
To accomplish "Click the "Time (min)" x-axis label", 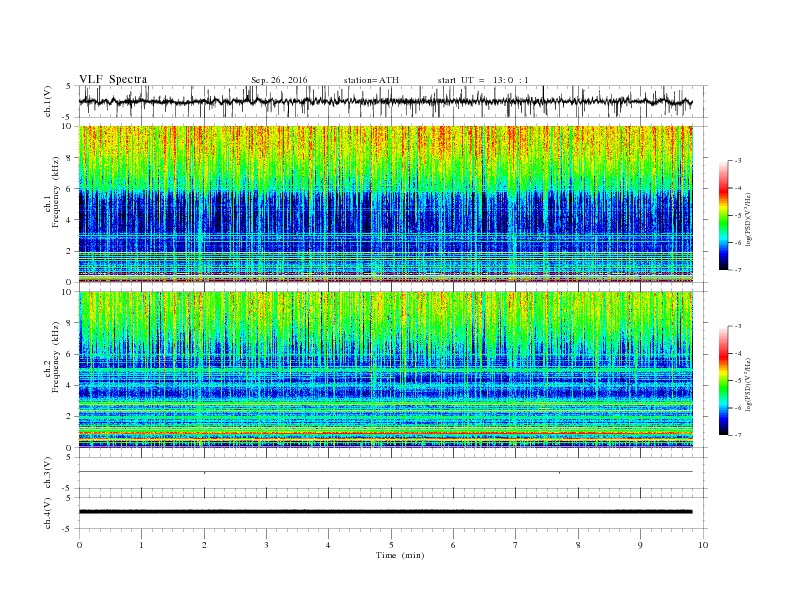I will pos(400,555).
